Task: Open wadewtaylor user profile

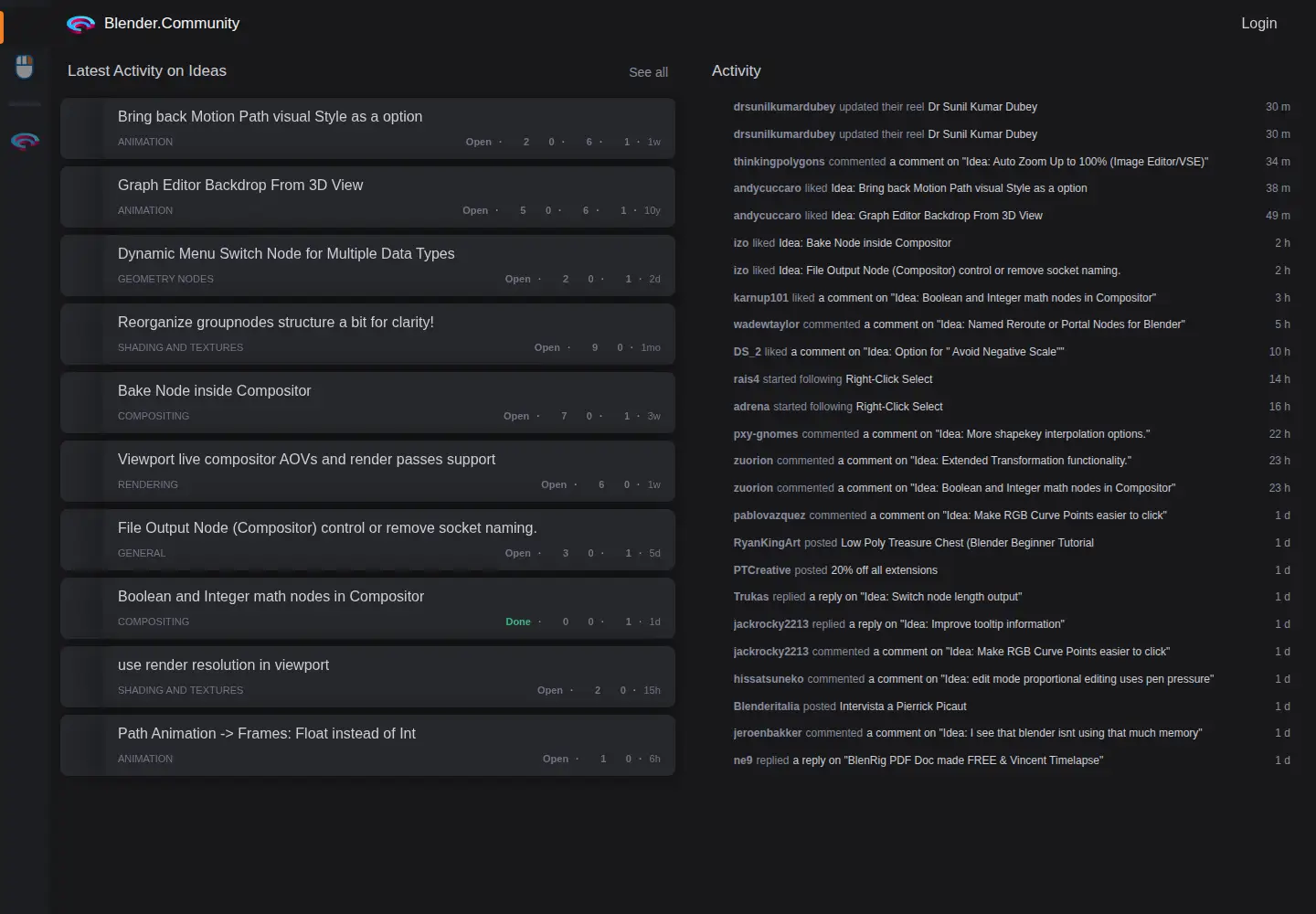Action: (x=766, y=324)
